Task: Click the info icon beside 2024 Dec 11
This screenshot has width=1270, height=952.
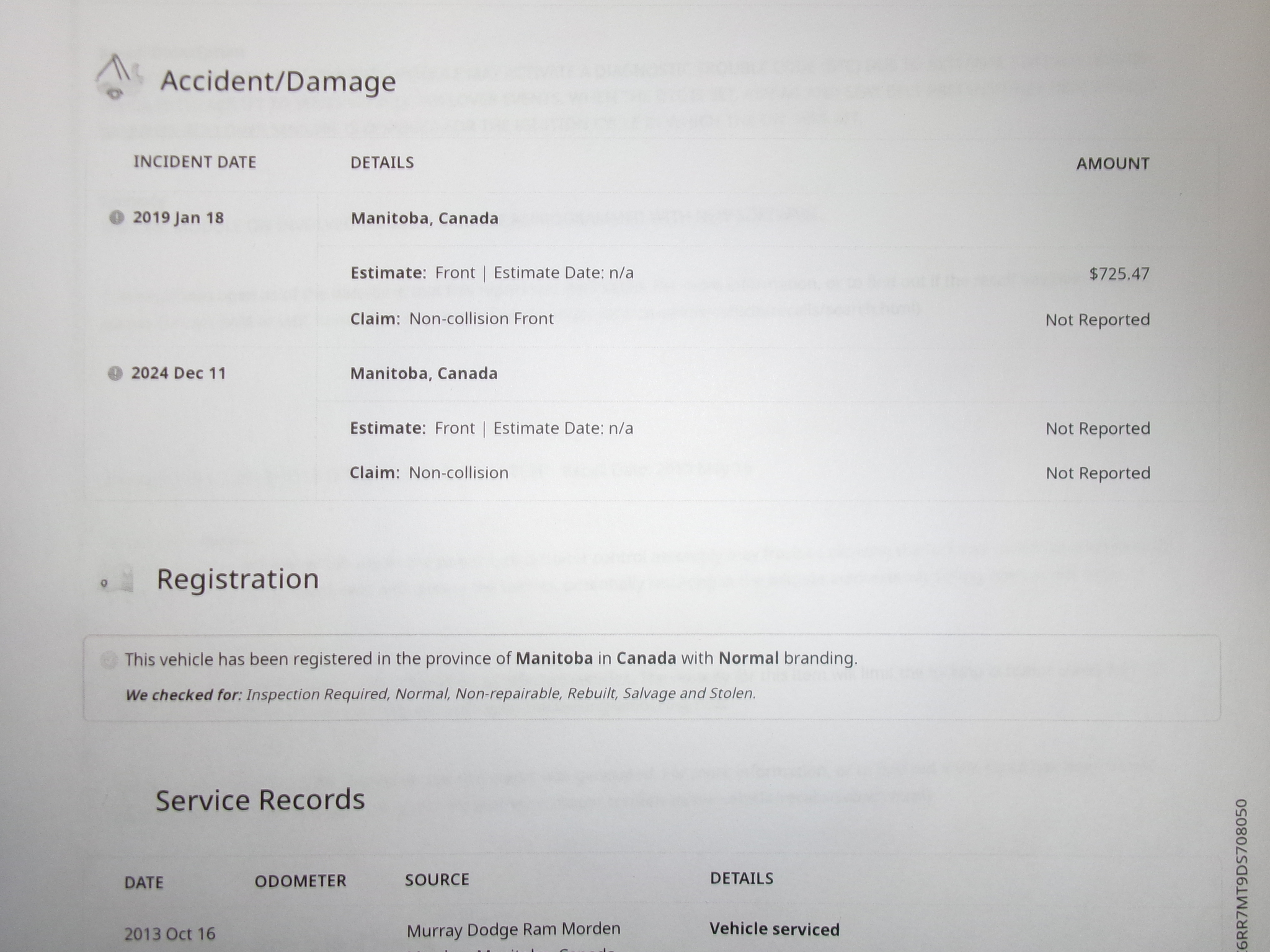Action: pos(115,373)
